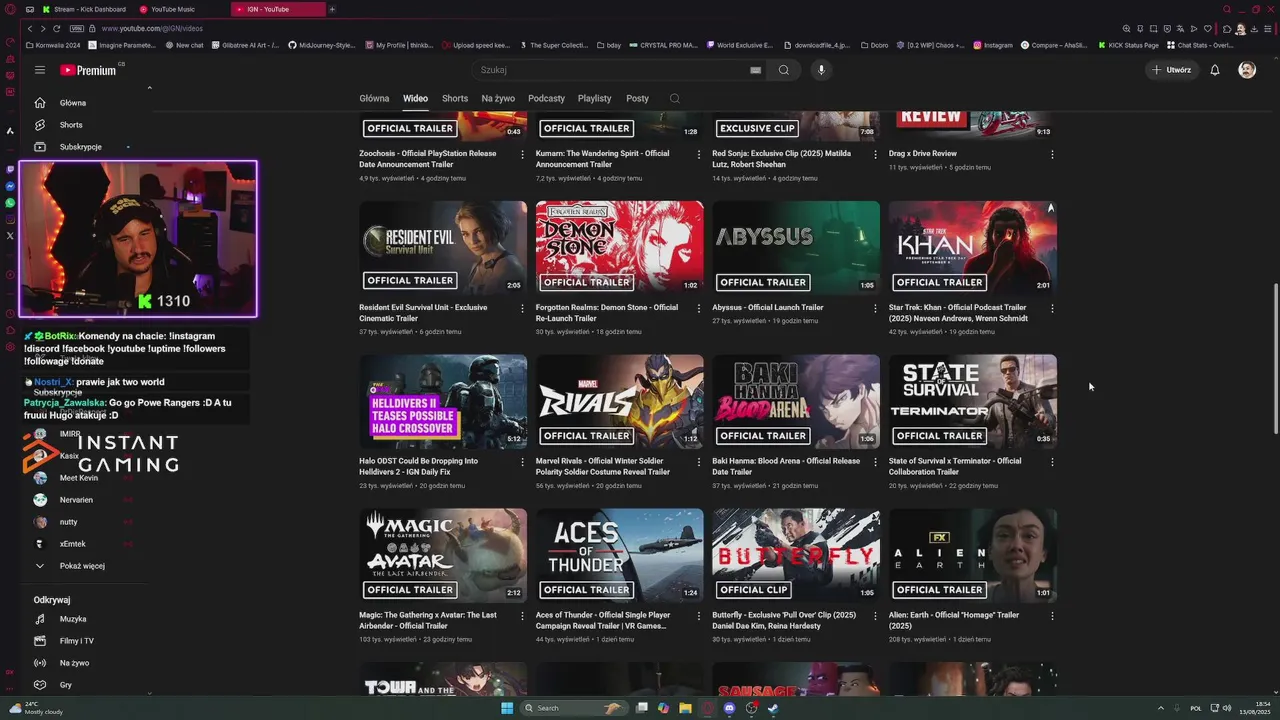
Task: Open Marvel Rivals video thumbnail
Action: pos(619,401)
